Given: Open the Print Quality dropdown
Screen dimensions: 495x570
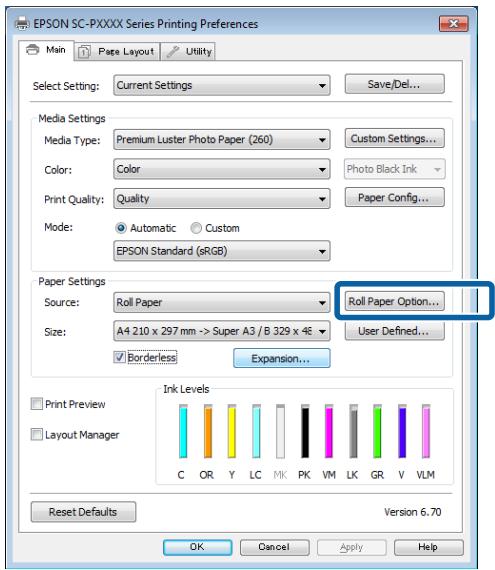Looking at the screenshot, I should 222,199.
